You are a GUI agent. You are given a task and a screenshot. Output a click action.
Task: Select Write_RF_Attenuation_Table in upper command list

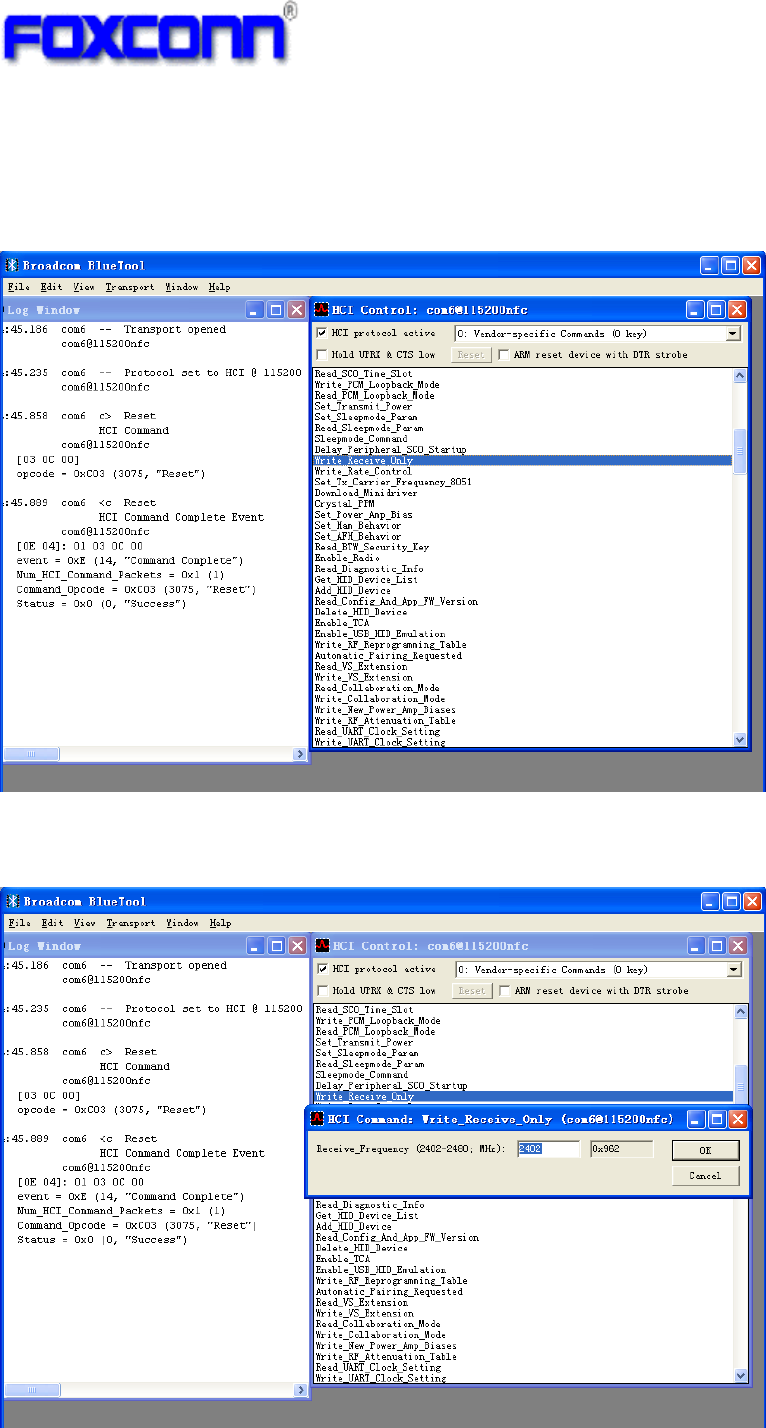385,720
